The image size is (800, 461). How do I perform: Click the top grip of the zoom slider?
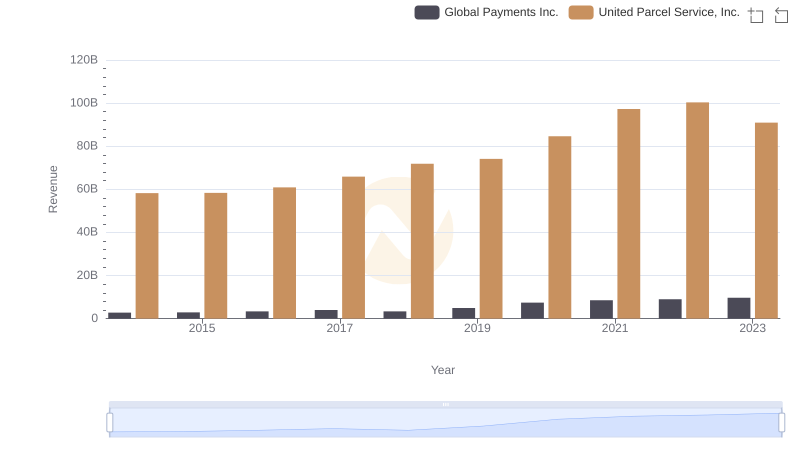[445, 404]
